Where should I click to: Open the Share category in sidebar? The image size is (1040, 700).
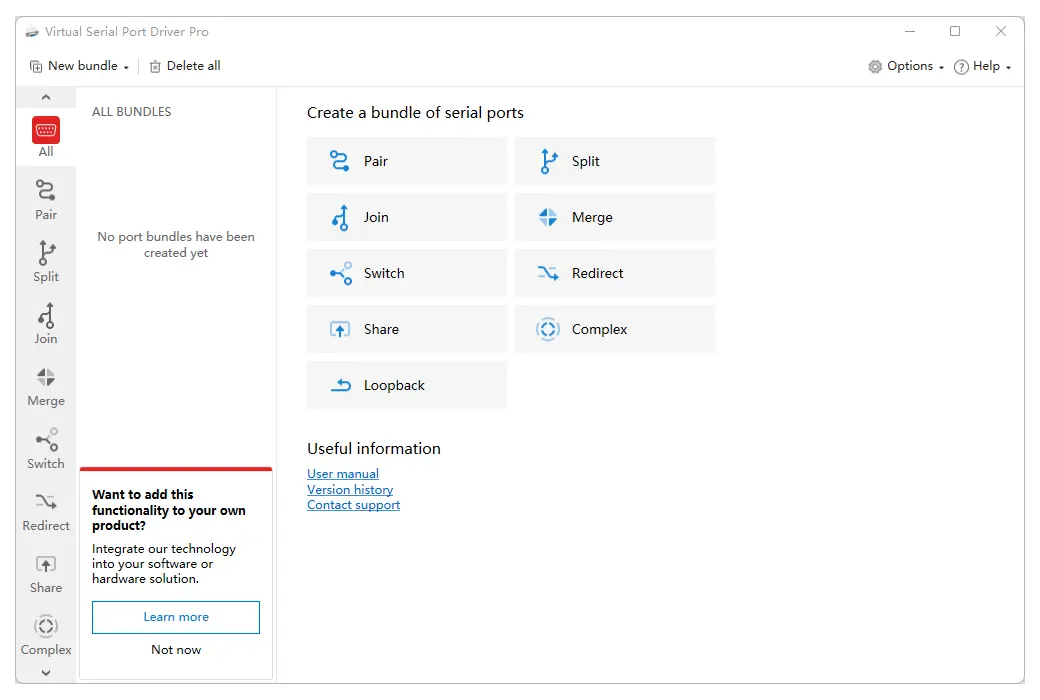click(x=46, y=573)
